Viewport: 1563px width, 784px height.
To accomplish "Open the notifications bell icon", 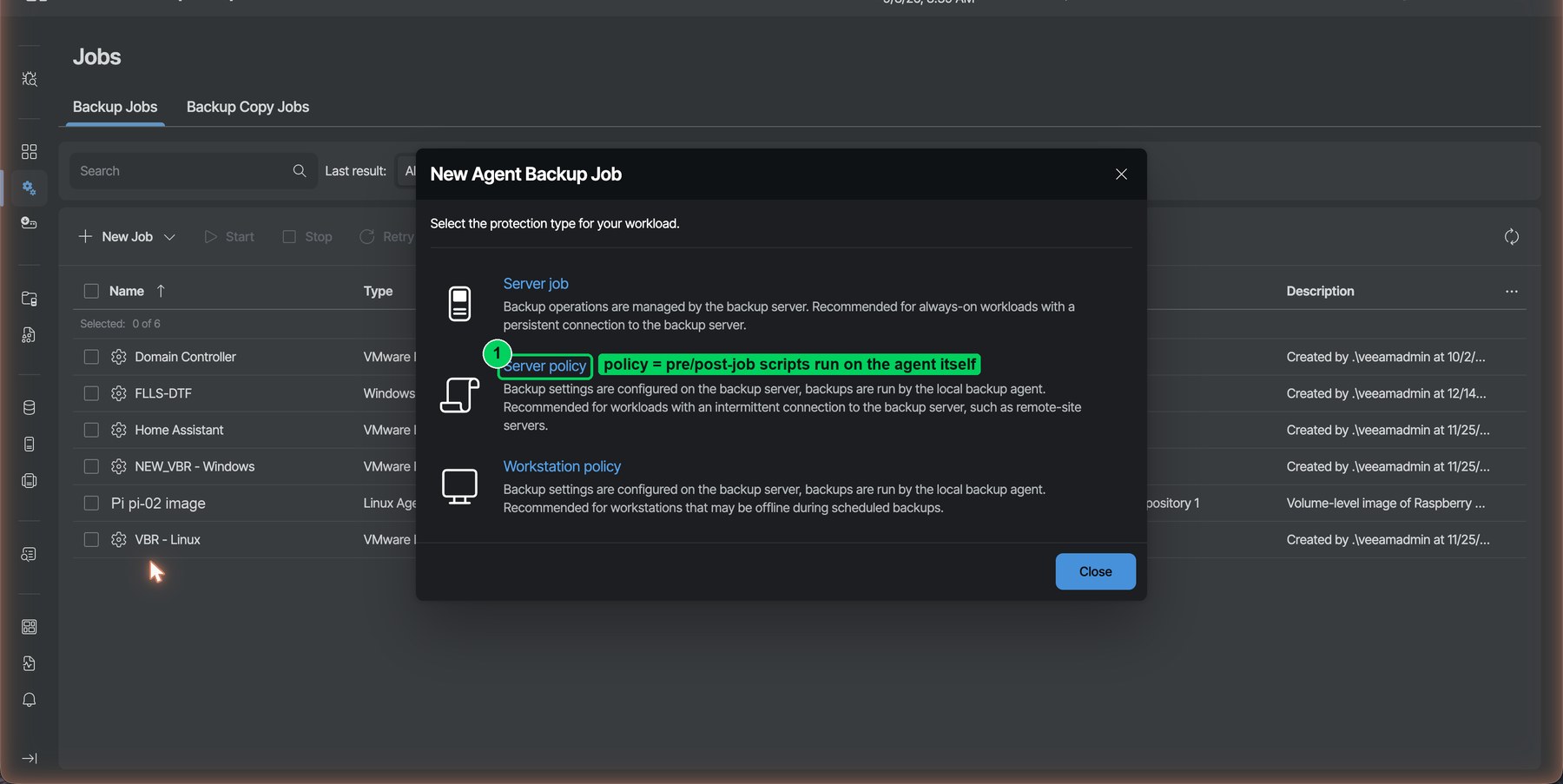I will pyautogui.click(x=29, y=700).
